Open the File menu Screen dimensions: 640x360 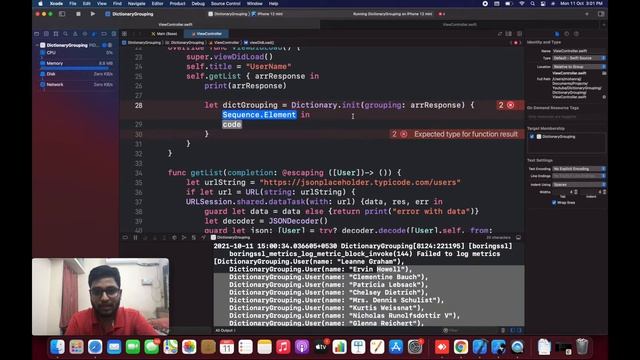click(x=73, y=4)
